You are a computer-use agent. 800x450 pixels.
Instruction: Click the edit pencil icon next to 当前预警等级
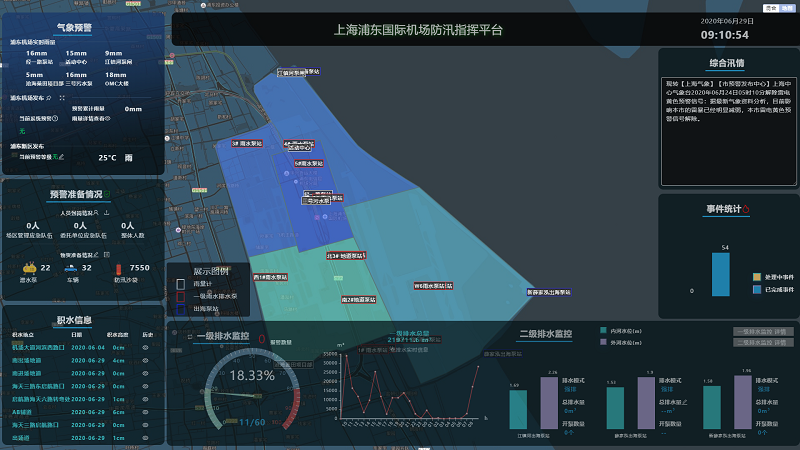point(62,157)
